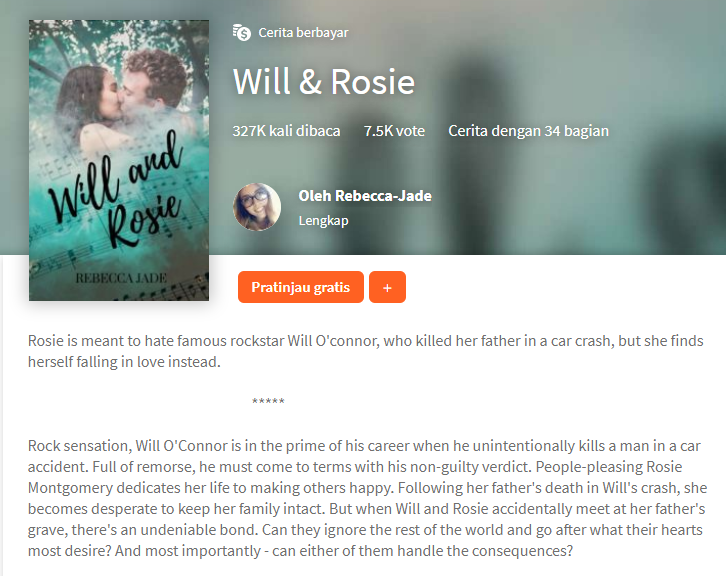
Task: Click the kissing couple photo on cover
Action: point(125,97)
